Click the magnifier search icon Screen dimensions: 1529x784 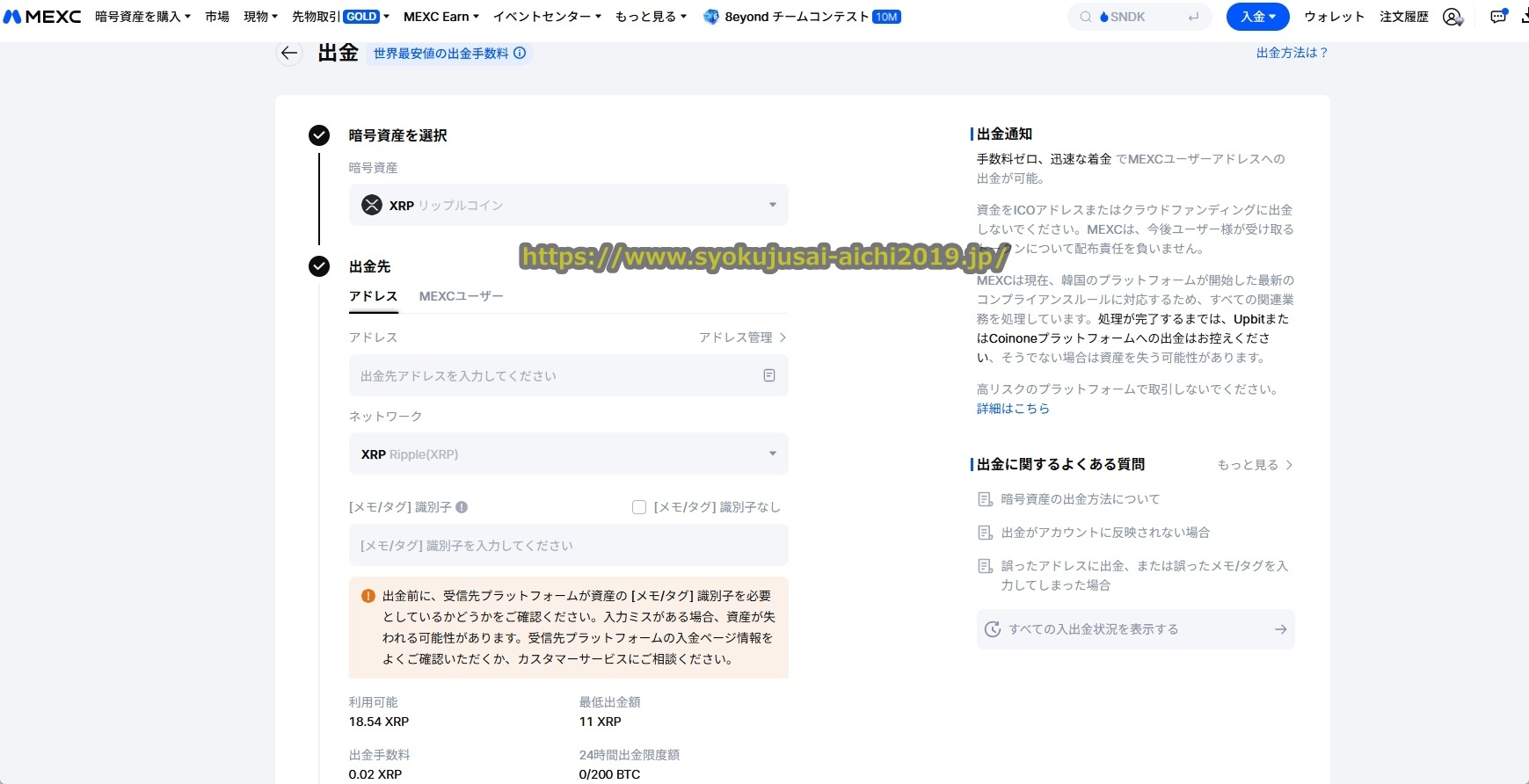(1086, 17)
